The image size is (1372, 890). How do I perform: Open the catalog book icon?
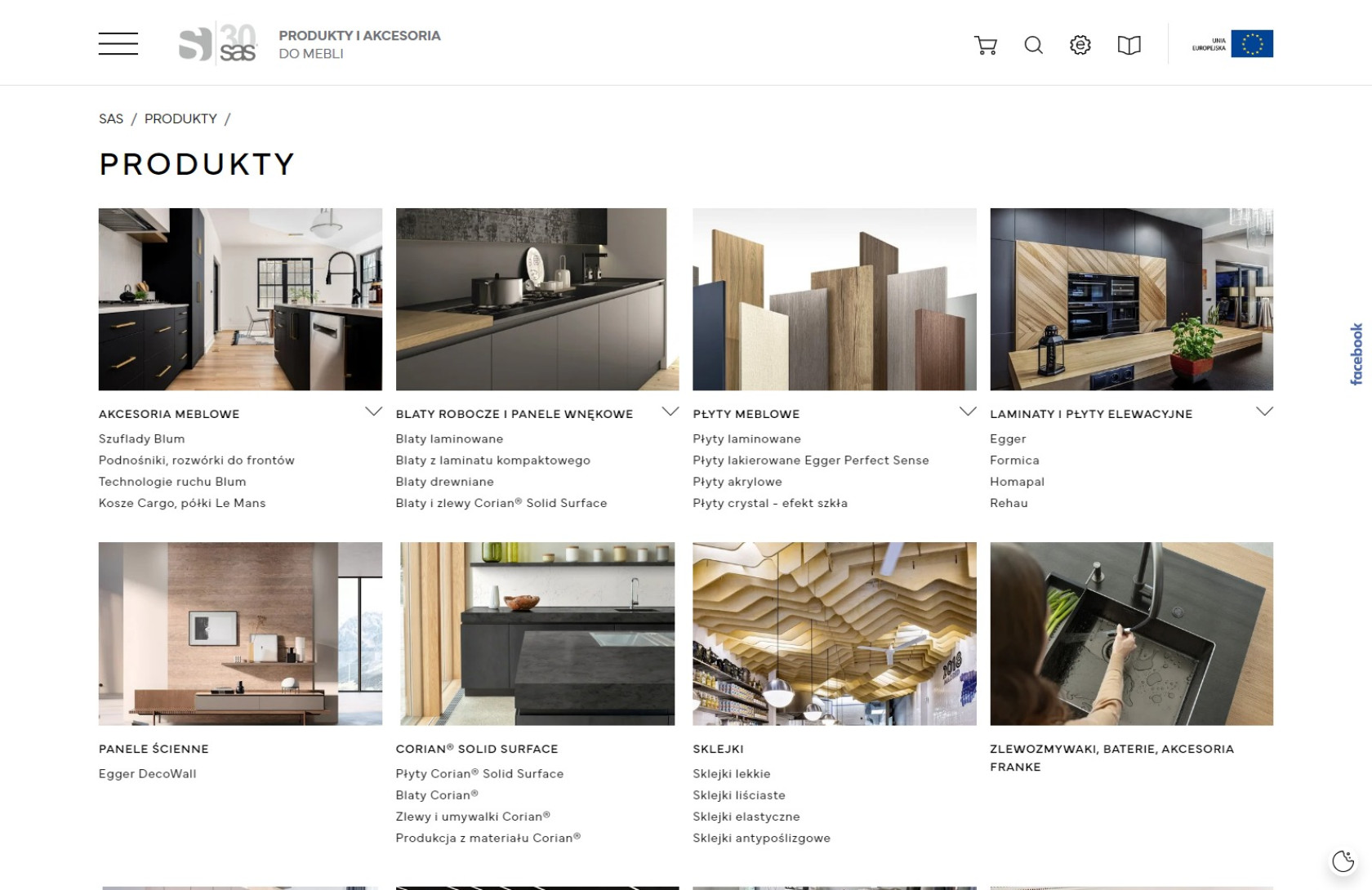(1129, 45)
